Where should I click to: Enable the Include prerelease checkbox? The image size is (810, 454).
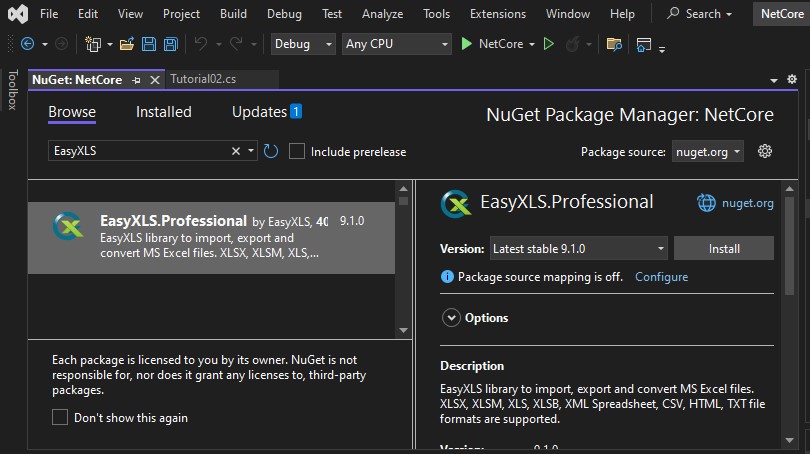coord(297,151)
